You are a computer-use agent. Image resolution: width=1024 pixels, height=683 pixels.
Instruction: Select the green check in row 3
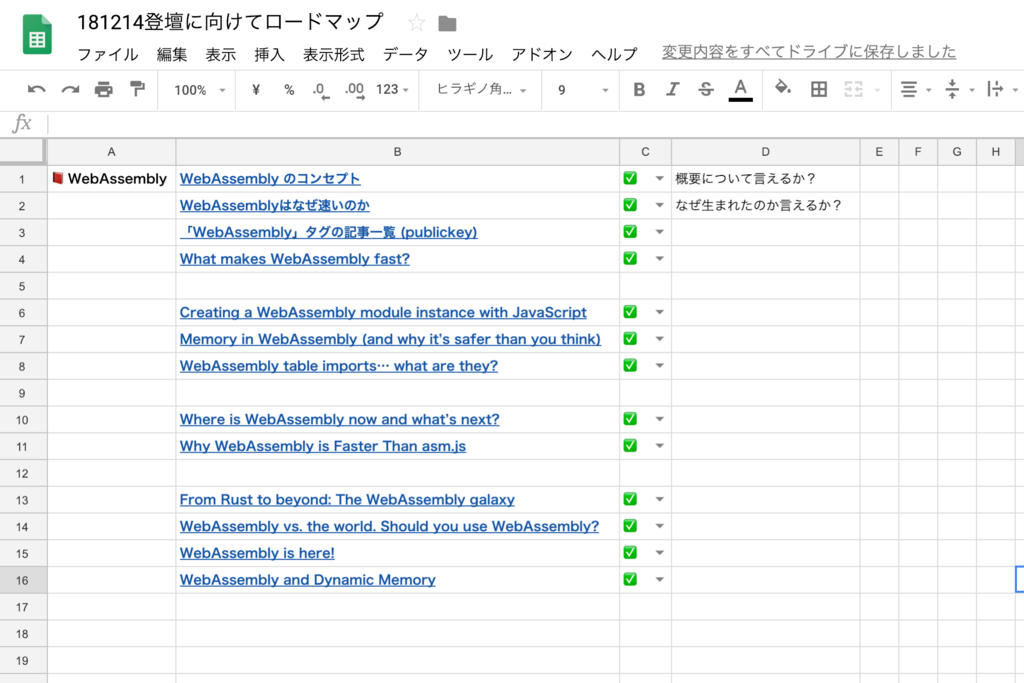tap(630, 231)
